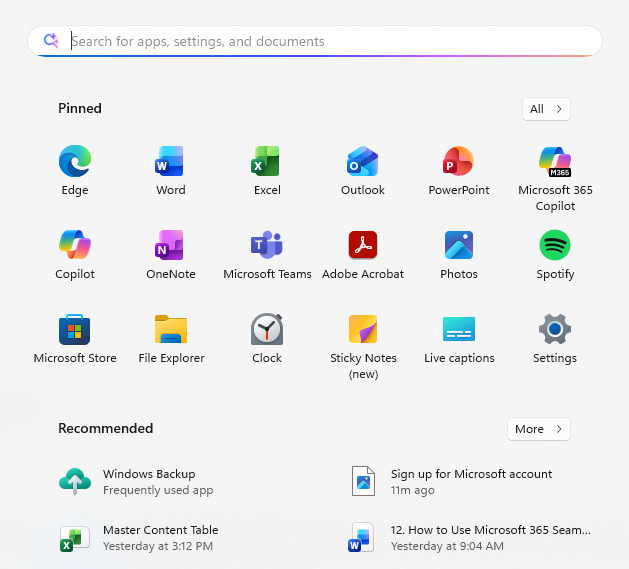Click the search box for apps and settings

pos(314,41)
